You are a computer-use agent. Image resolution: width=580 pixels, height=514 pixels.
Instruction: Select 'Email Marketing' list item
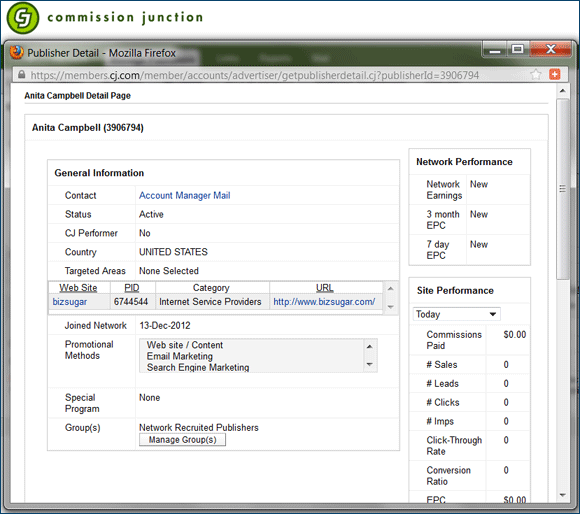click(x=179, y=356)
